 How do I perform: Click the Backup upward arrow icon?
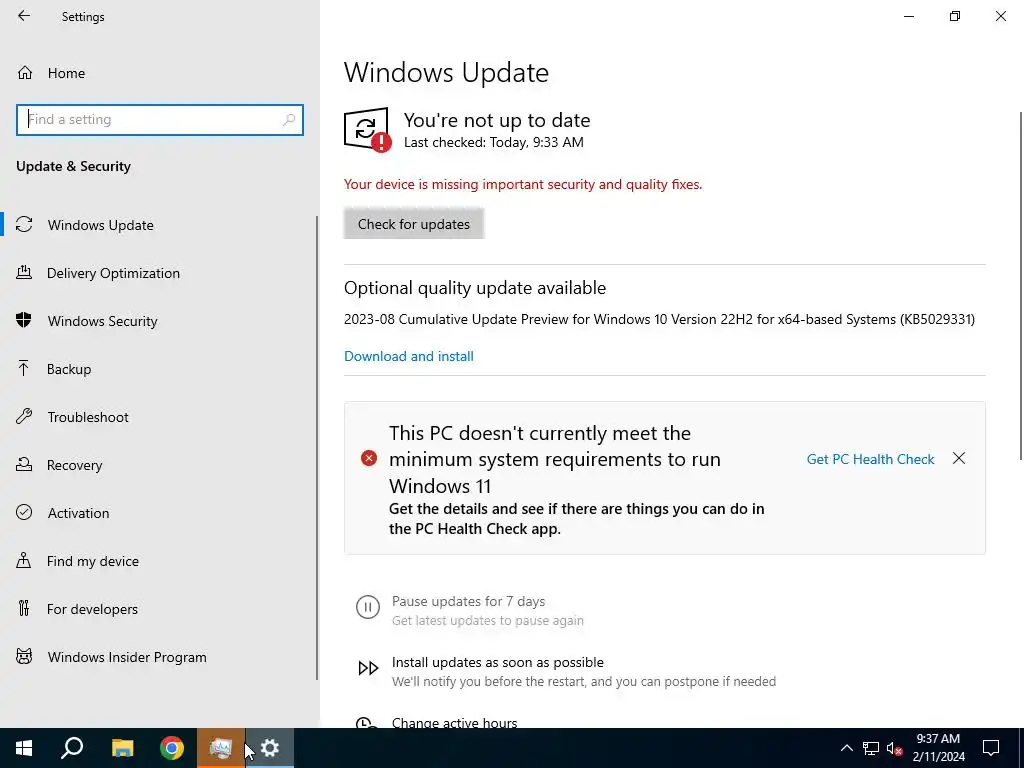tap(24, 368)
